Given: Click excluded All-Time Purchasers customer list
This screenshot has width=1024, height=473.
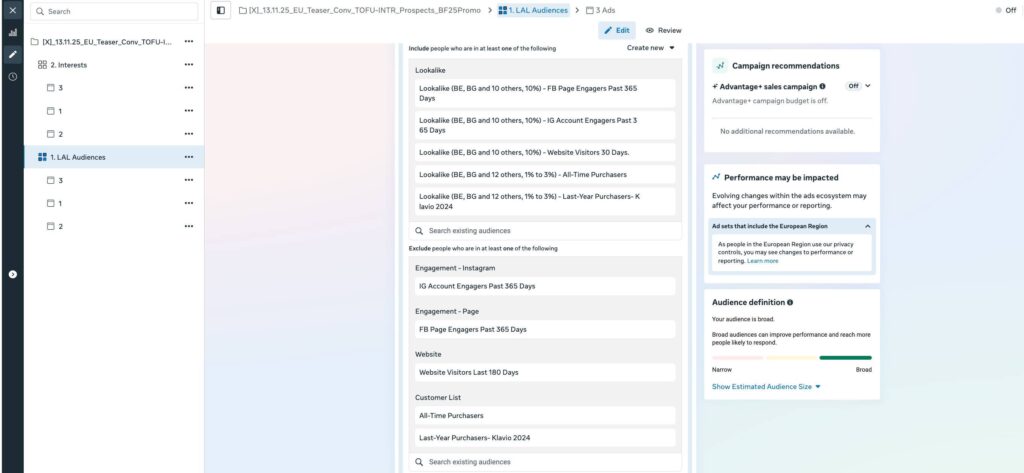Looking at the screenshot, I should tap(545, 416).
